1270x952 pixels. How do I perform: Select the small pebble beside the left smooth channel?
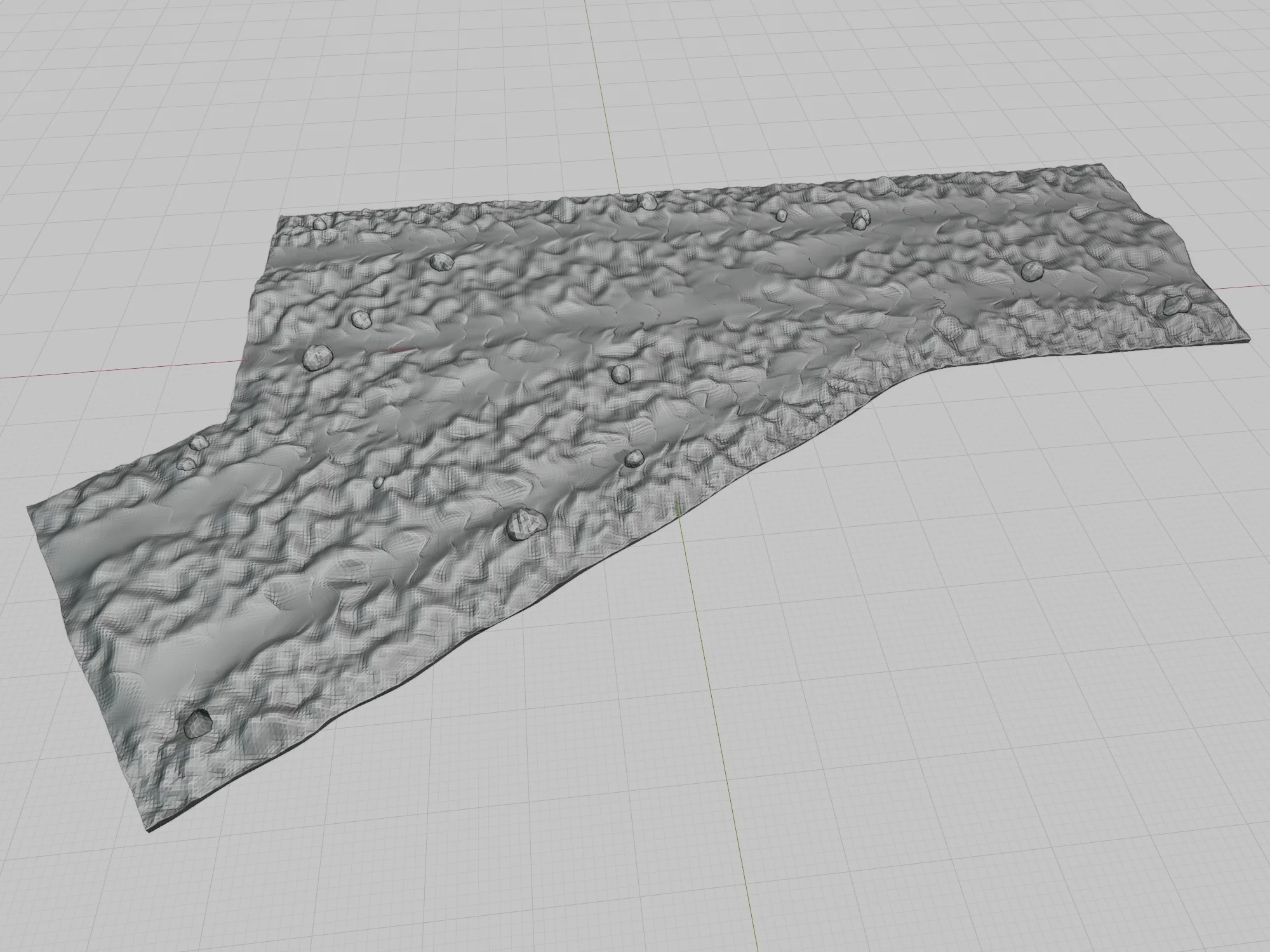pos(378,483)
